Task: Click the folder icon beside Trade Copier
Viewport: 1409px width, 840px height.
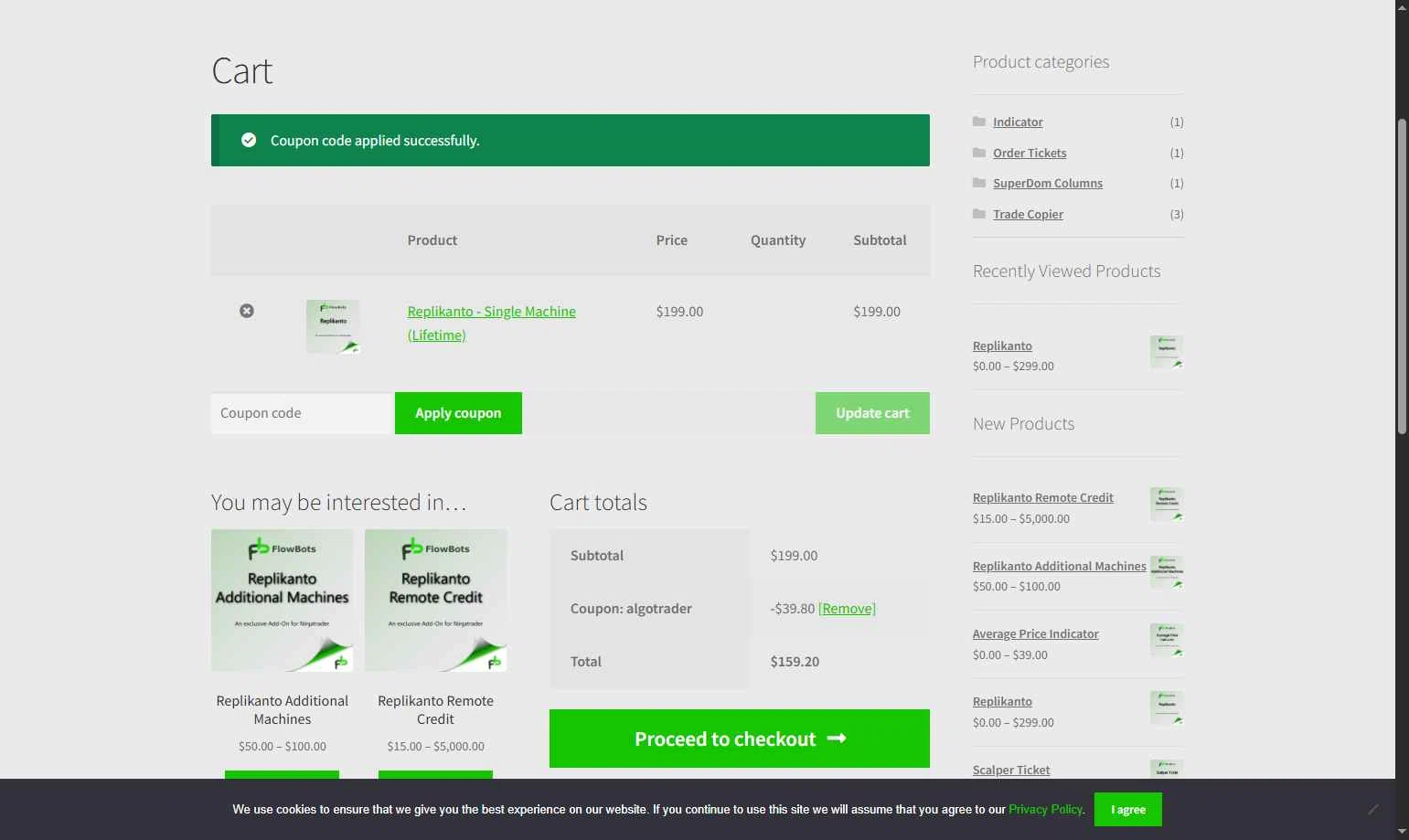Action: pos(979,214)
